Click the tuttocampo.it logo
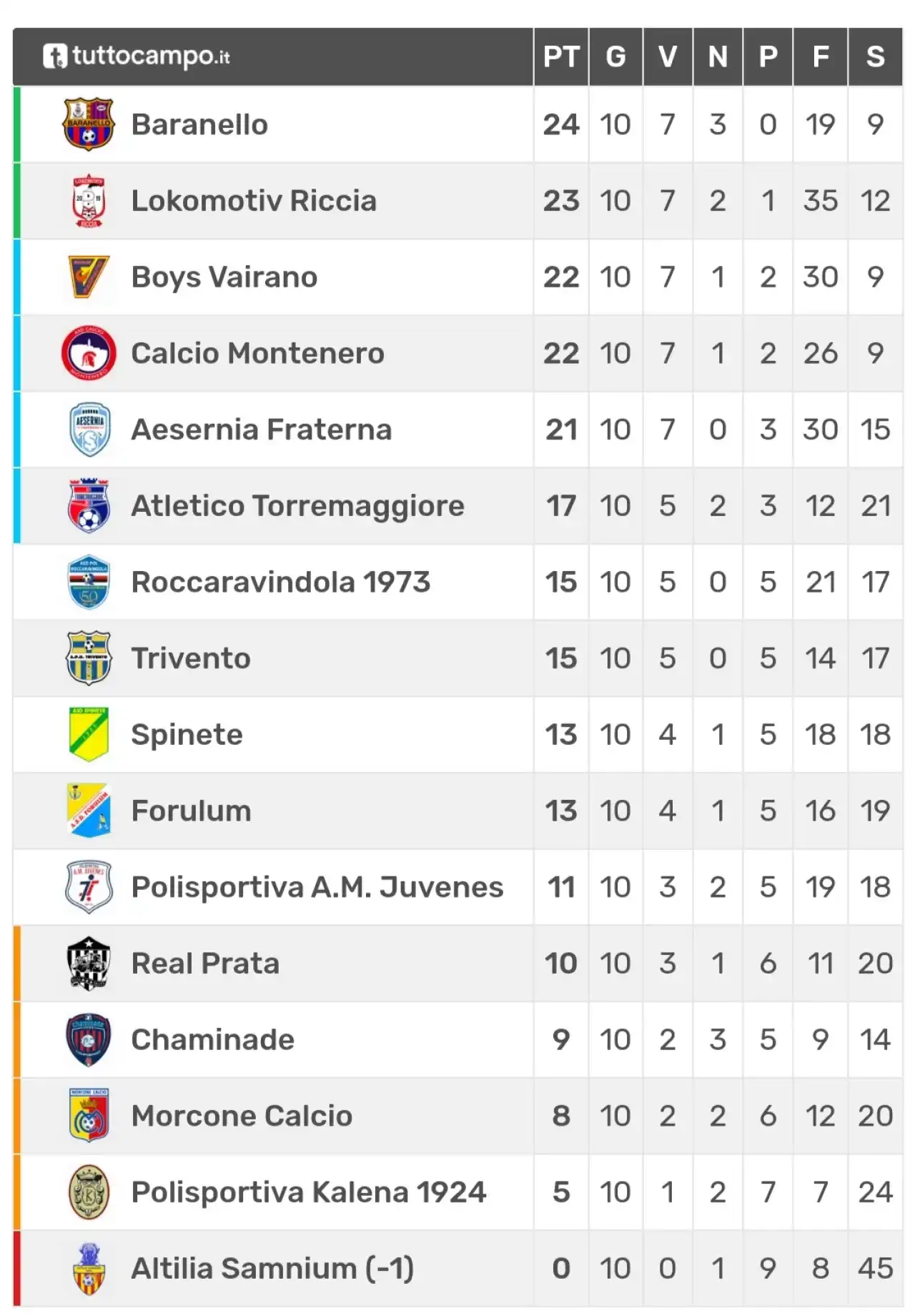The width and height of the screenshot is (915, 1316). click(x=137, y=56)
